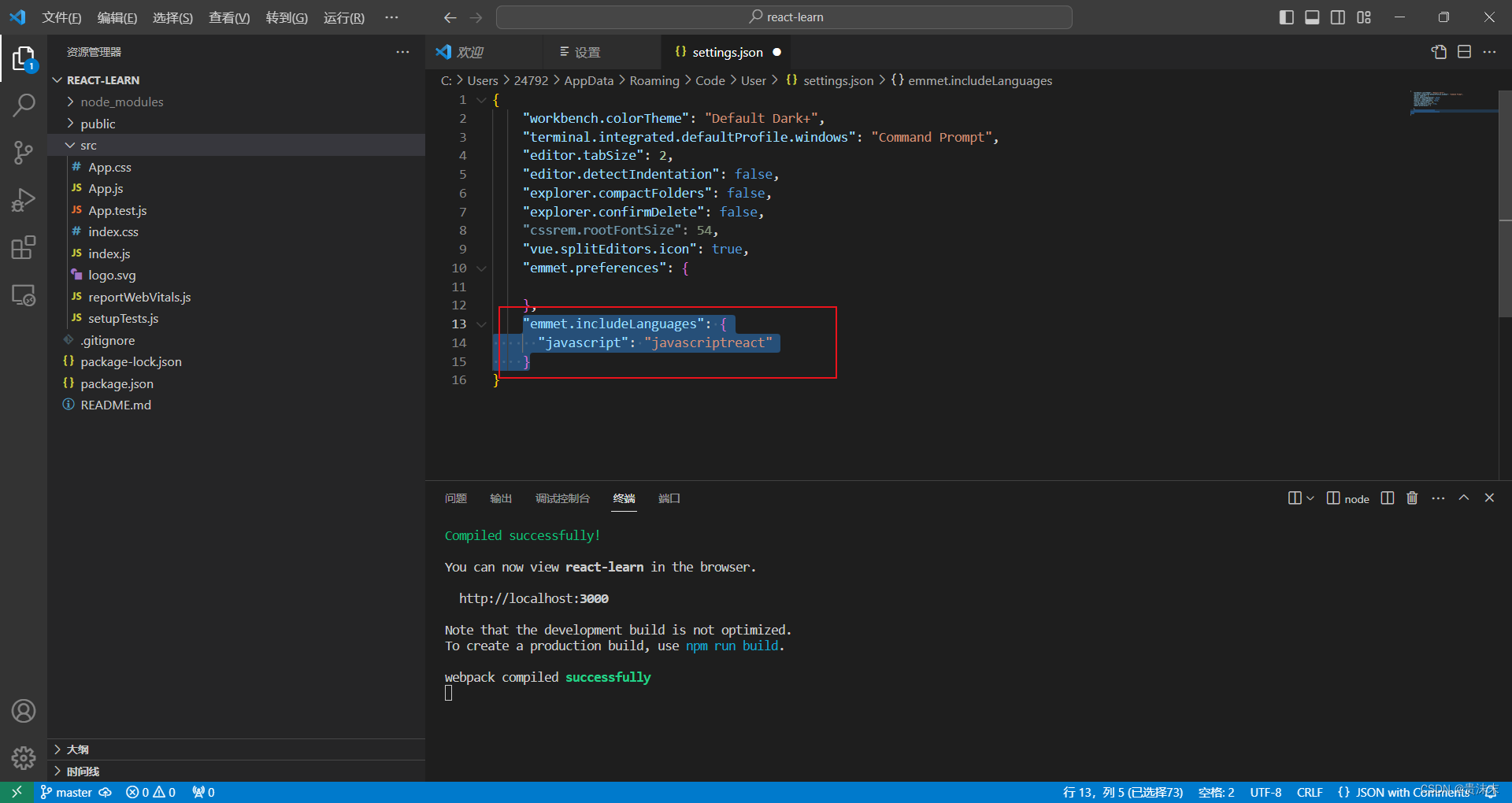Change encoding via UTF-8 status item

tap(1266, 792)
